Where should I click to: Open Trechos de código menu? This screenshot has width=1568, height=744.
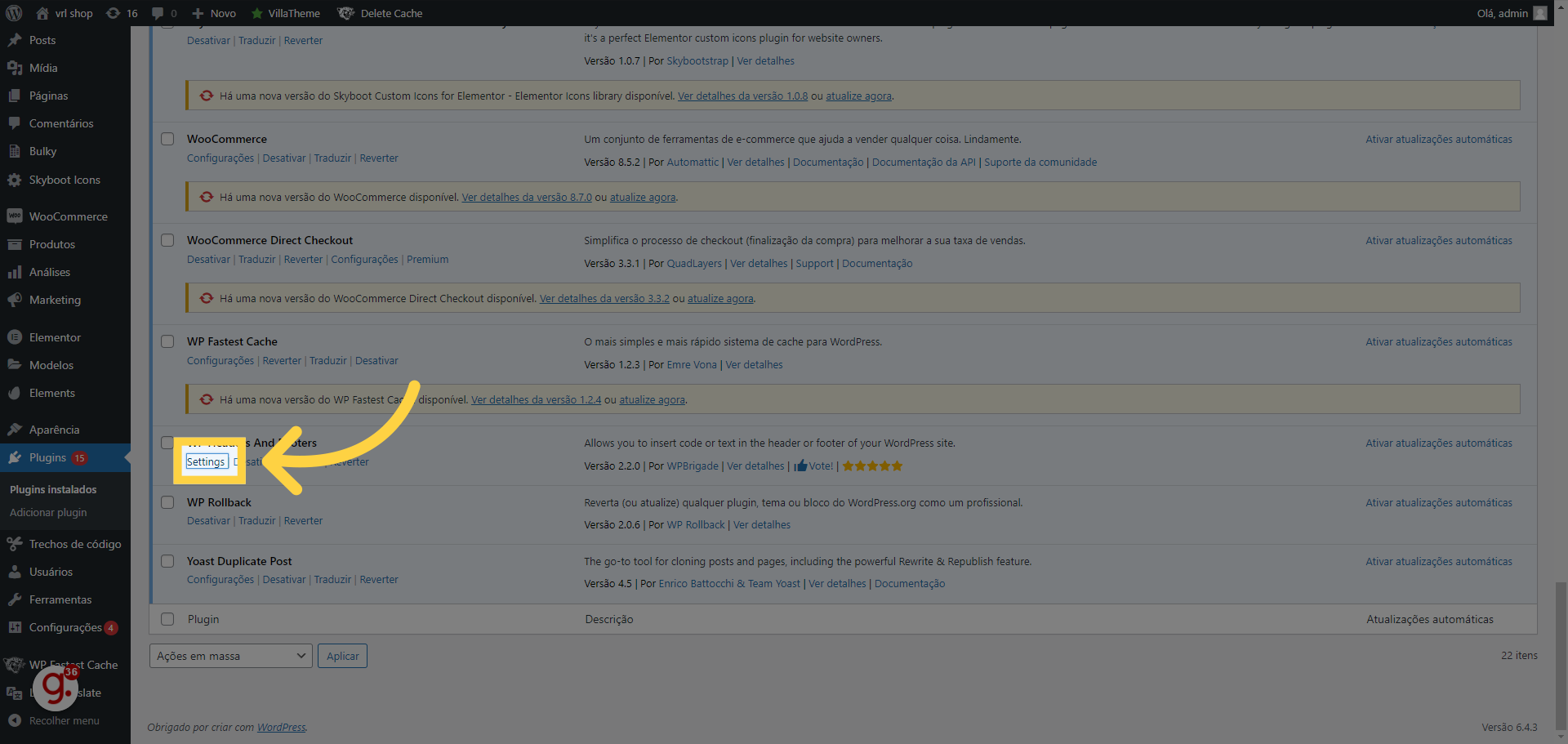[65, 544]
